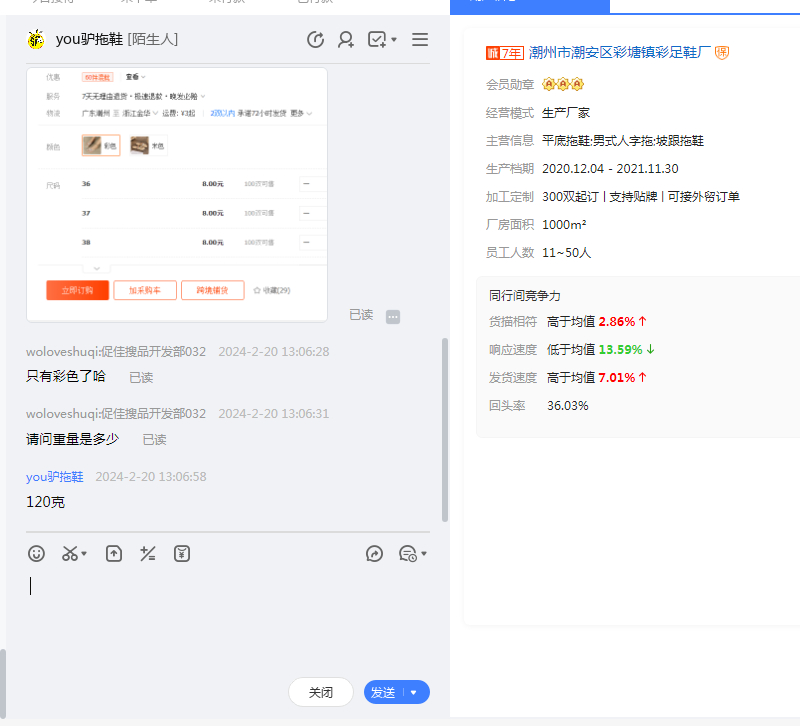The image size is (800, 726).
Task: Expand the dropdown arrow next to checklist icon
Action: pyautogui.click(x=394, y=39)
